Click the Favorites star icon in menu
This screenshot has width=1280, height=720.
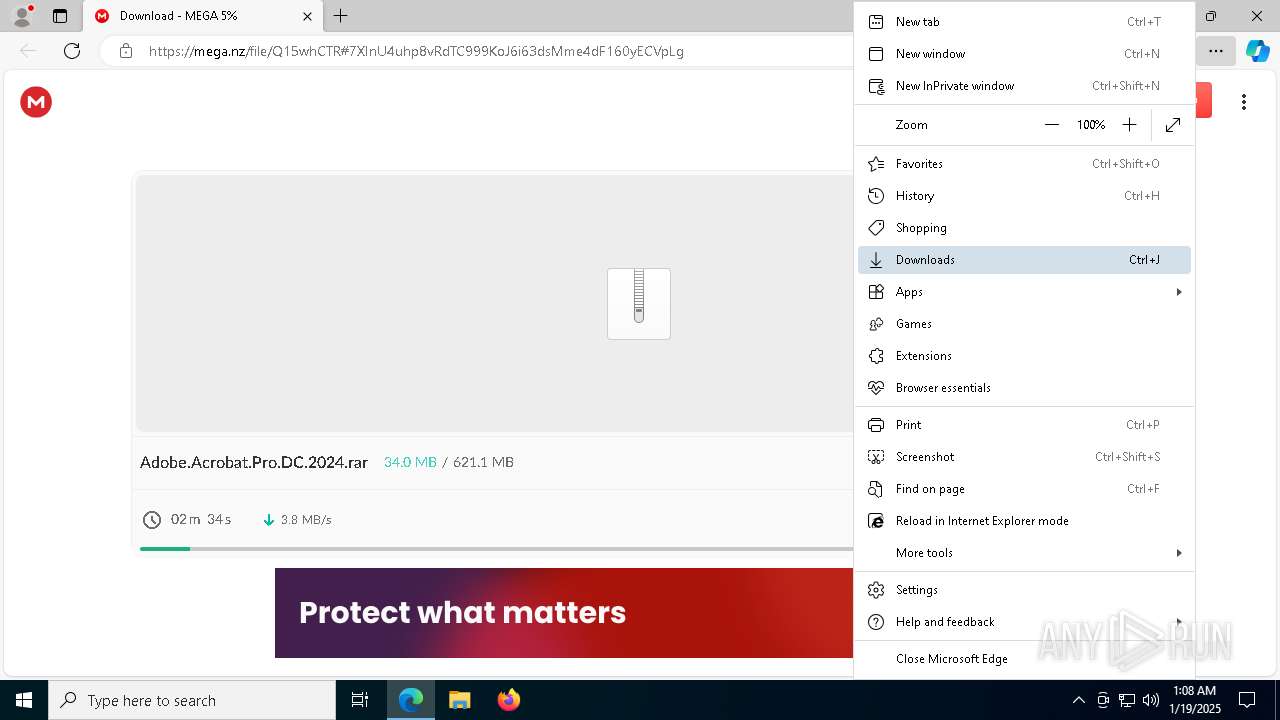pyautogui.click(x=876, y=164)
